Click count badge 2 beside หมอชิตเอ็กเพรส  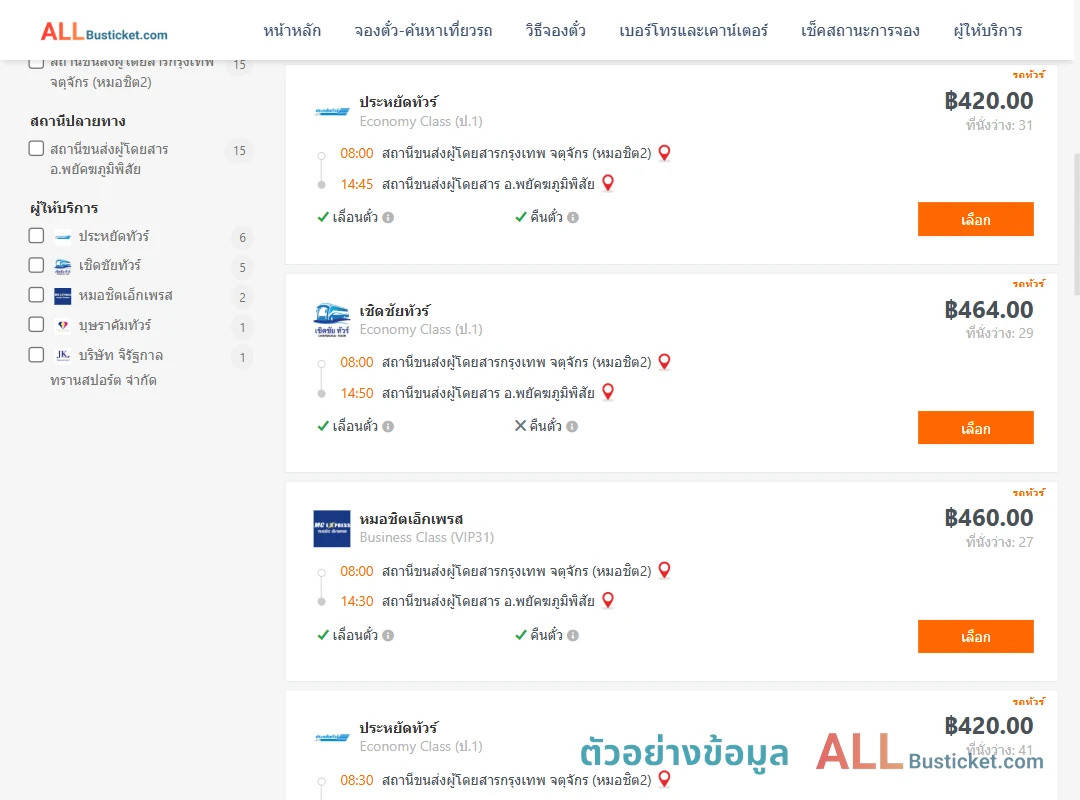(x=242, y=297)
